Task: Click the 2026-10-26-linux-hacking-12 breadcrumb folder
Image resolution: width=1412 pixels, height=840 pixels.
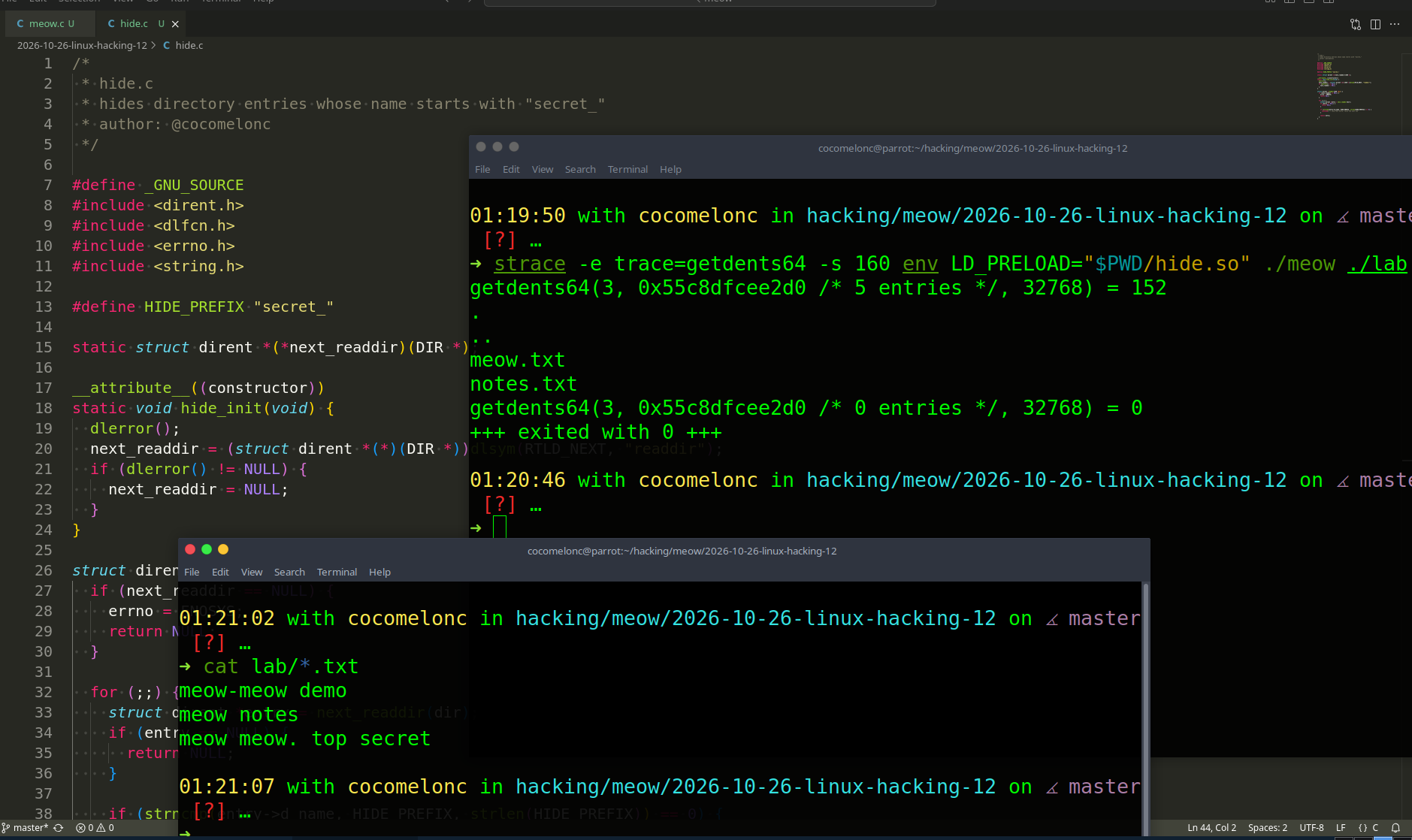Action: click(x=82, y=45)
